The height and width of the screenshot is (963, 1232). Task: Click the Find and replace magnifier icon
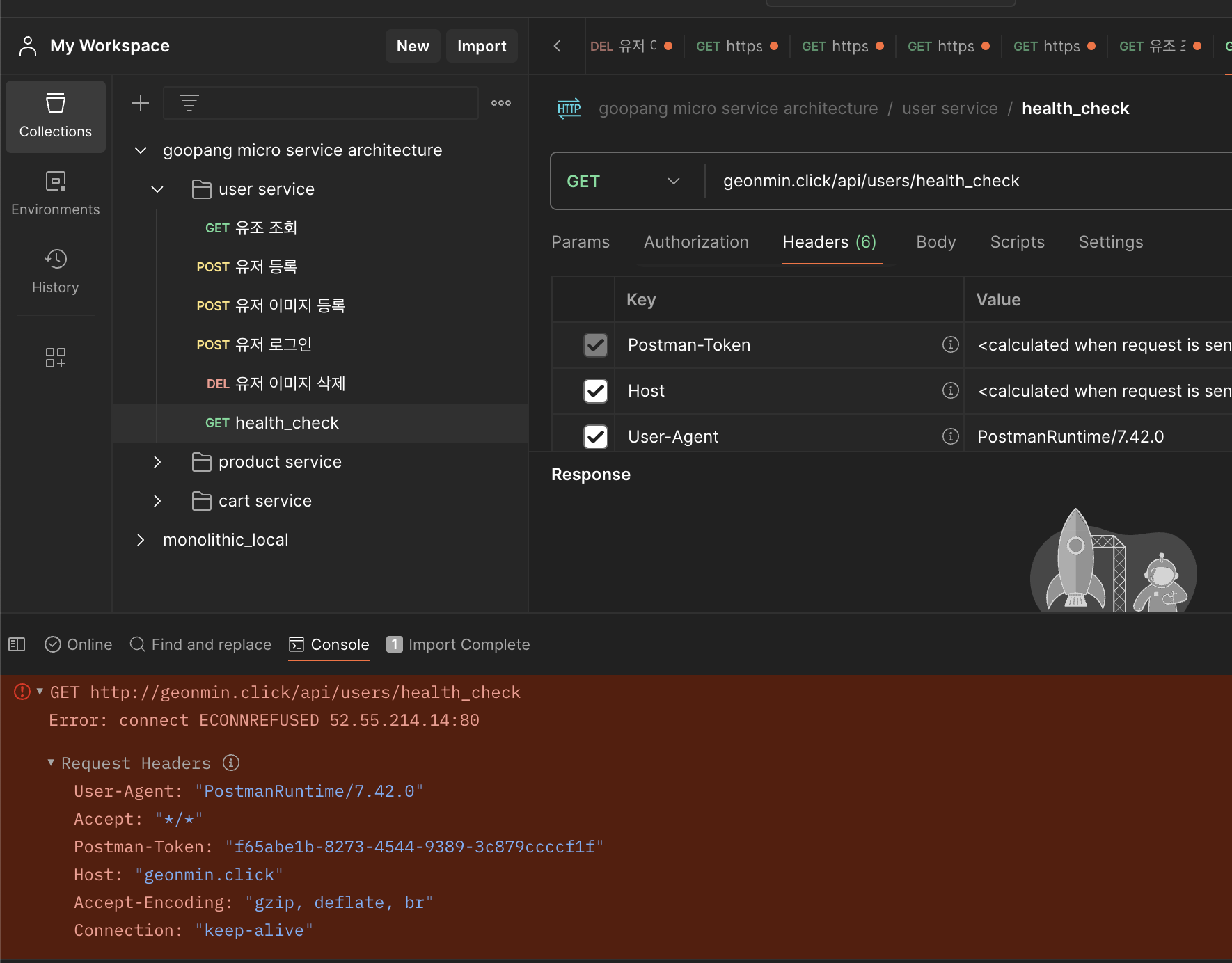[x=138, y=644]
